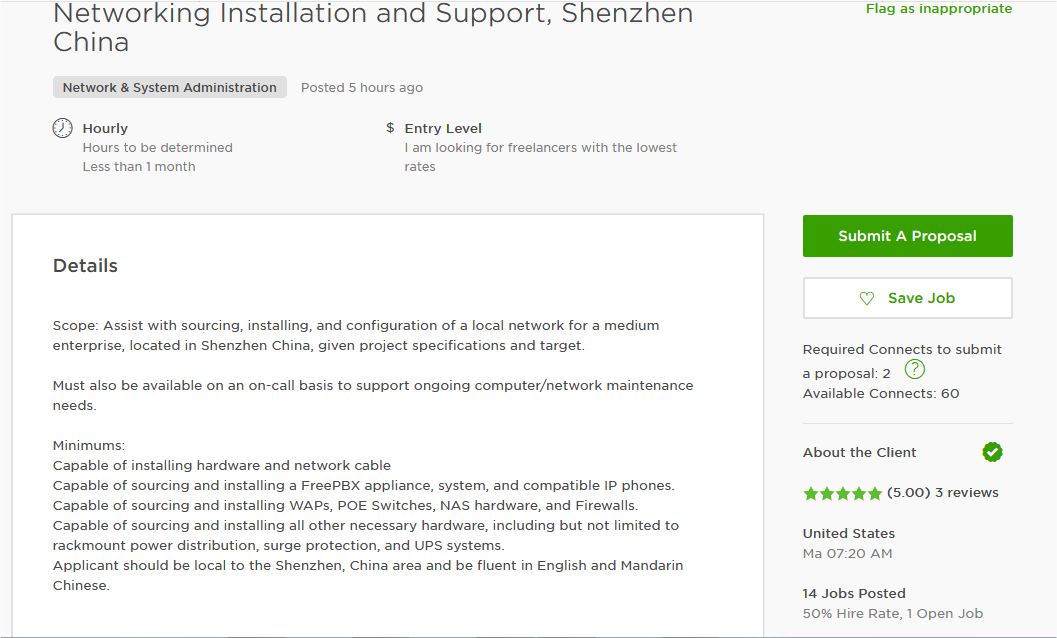
Task: Open the Connects help question mark icon
Action: (914, 370)
